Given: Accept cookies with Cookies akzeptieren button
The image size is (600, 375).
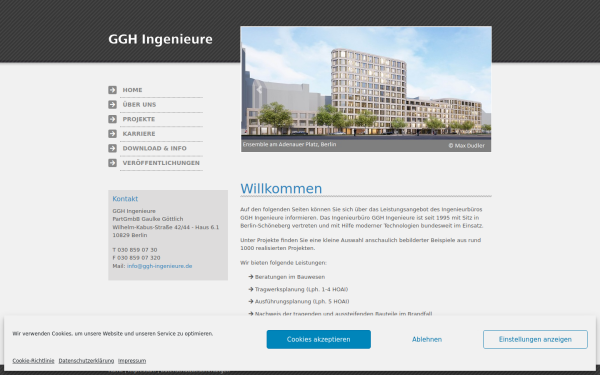Looking at the screenshot, I should (x=319, y=339).
